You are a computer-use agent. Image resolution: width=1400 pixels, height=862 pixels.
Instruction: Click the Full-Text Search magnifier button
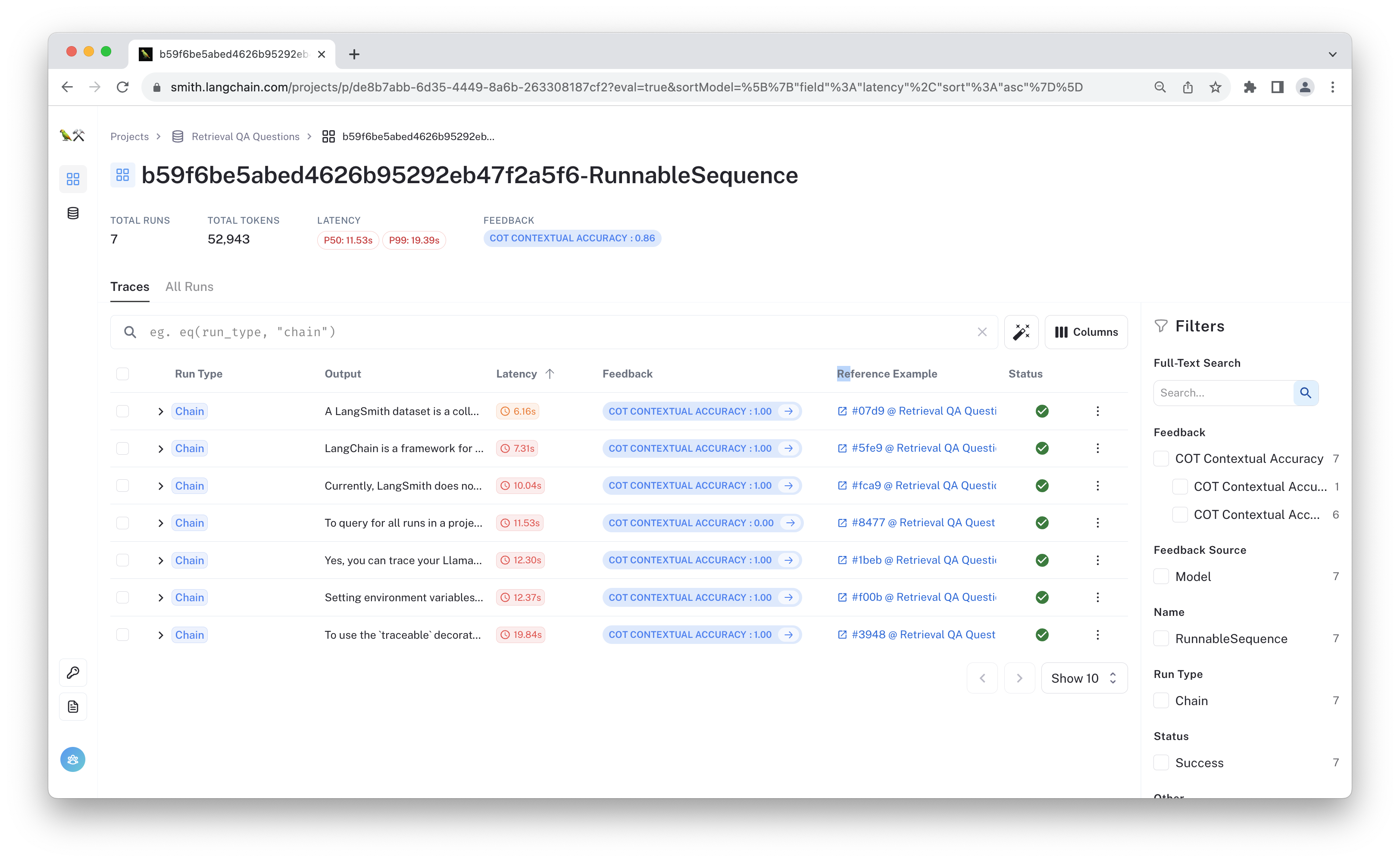pos(1305,393)
